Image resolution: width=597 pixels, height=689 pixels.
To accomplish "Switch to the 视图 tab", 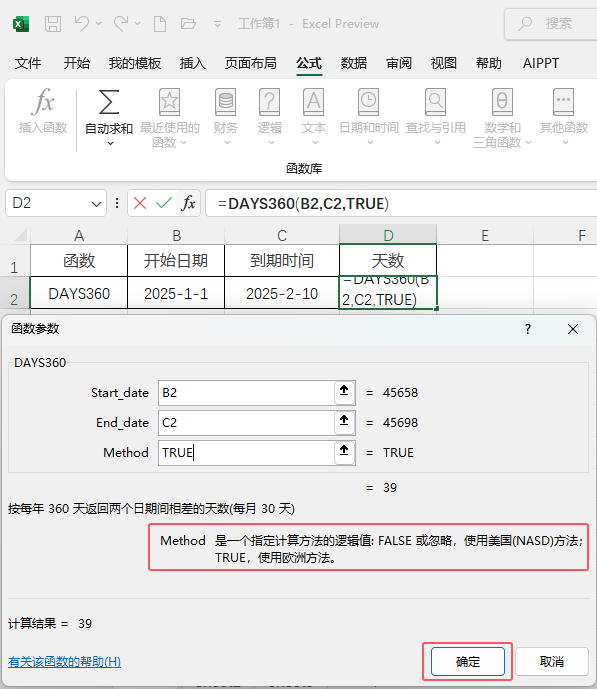I will tap(444, 63).
